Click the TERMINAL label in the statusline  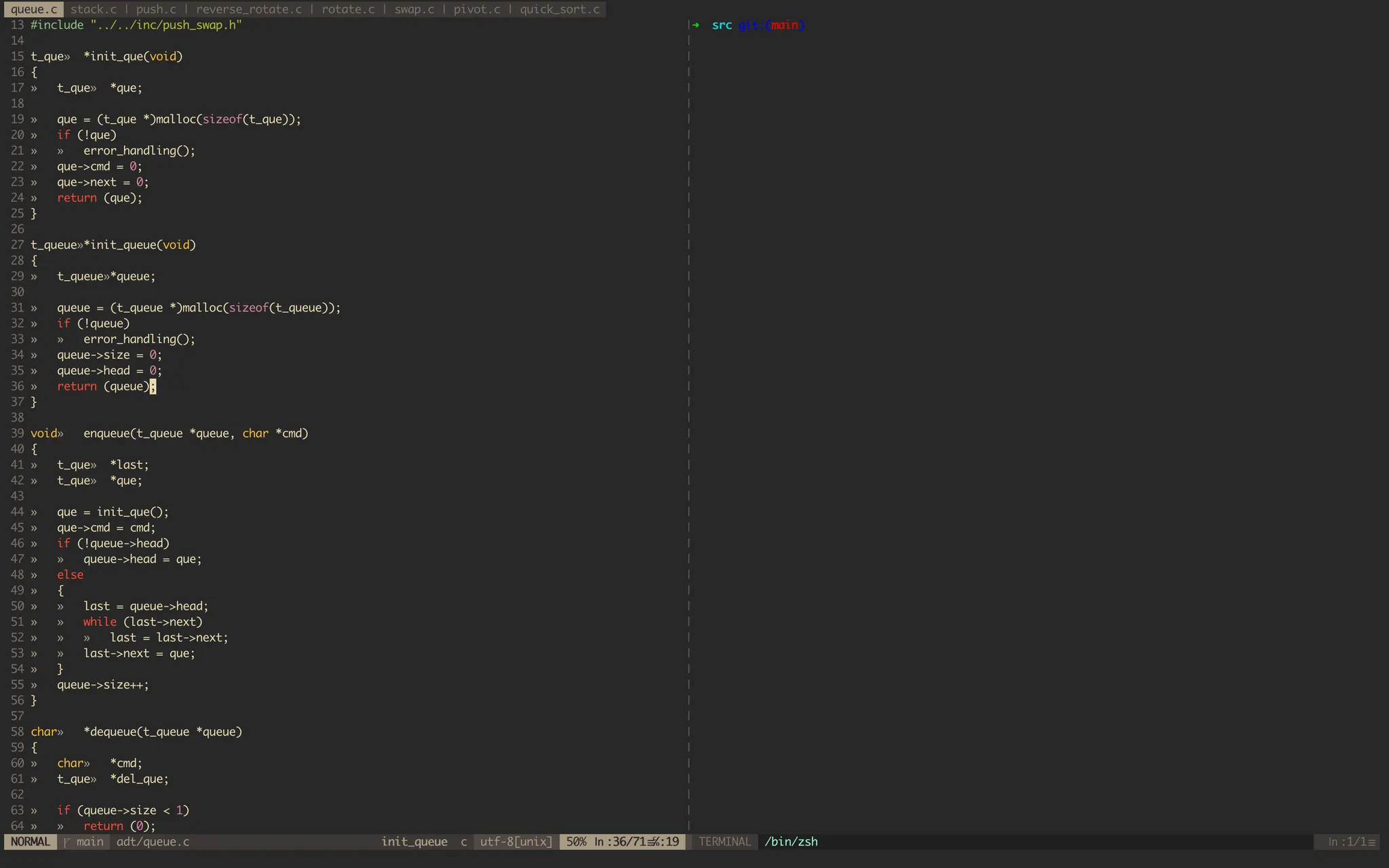point(724,842)
